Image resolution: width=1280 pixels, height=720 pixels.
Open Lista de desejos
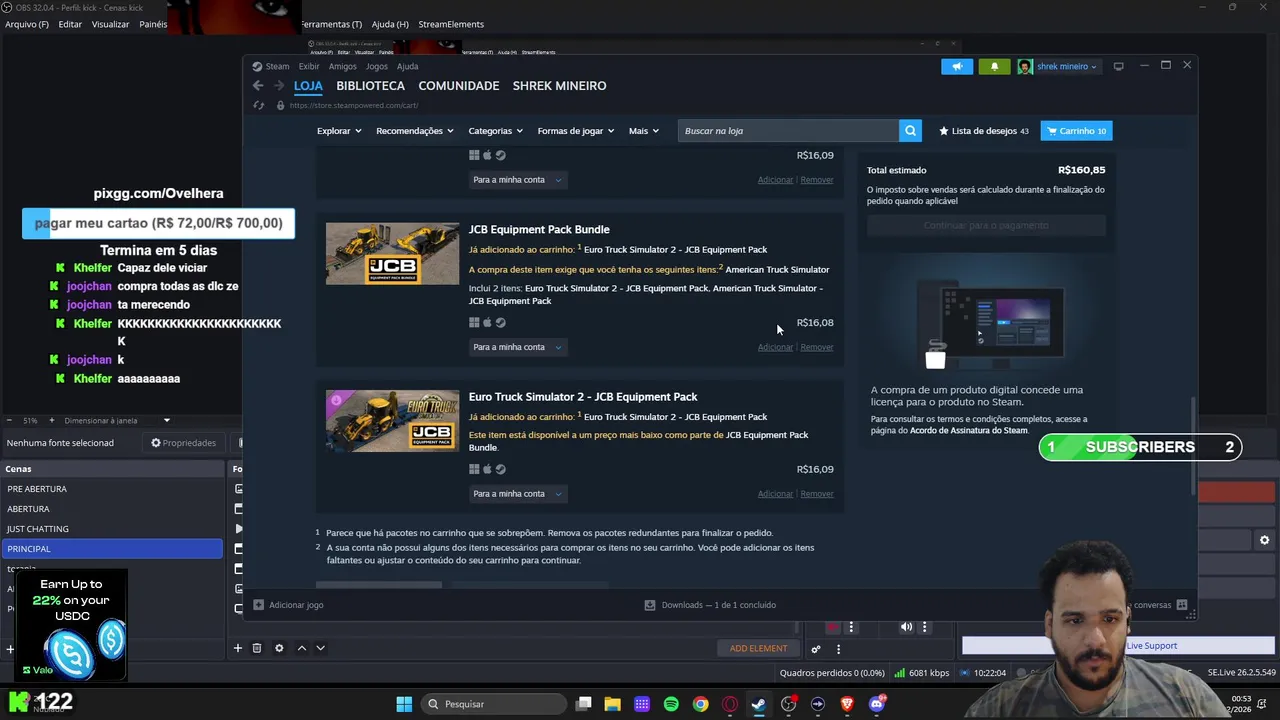pos(983,131)
